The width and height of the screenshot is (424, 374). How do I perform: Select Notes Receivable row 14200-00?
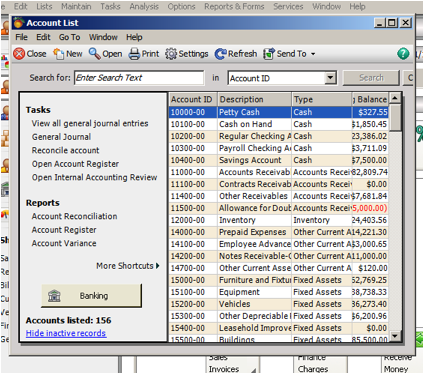278,256
